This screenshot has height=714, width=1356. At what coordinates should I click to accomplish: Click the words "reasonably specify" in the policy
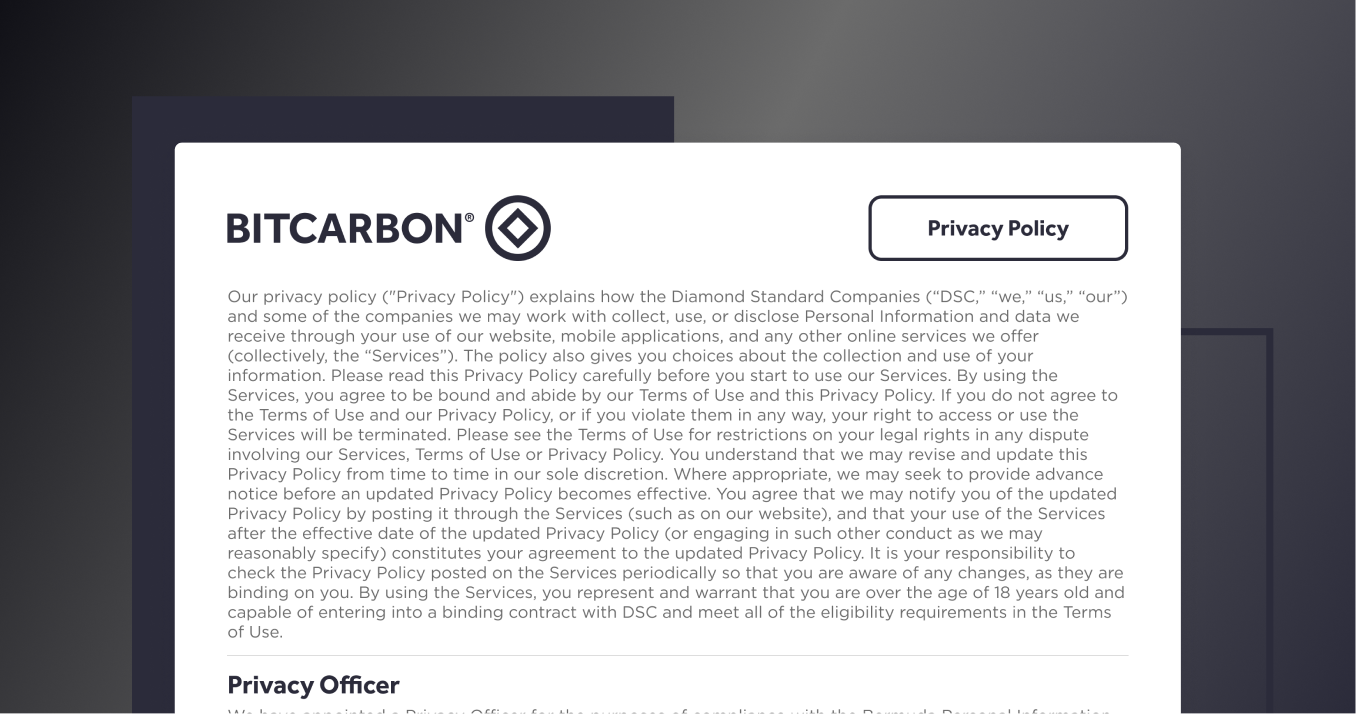pos(306,553)
